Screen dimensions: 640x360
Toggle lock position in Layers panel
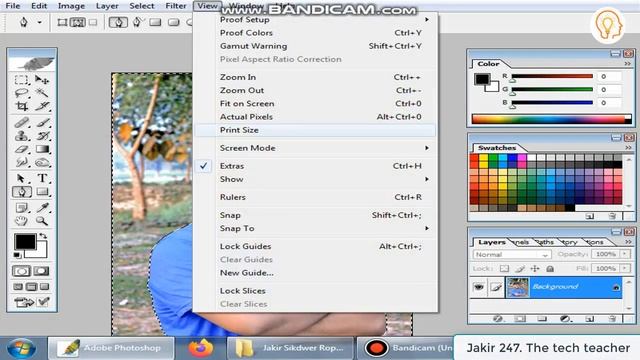point(535,269)
